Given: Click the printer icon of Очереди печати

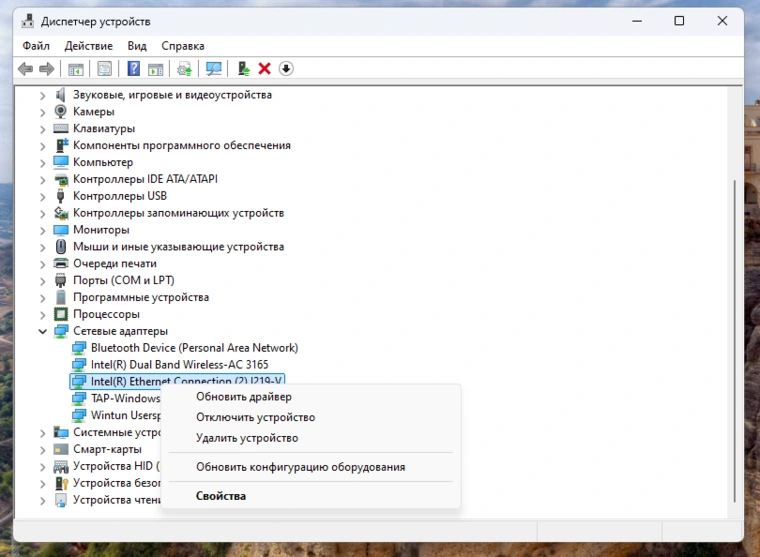Looking at the screenshot, I should click(x=61, y=264).
